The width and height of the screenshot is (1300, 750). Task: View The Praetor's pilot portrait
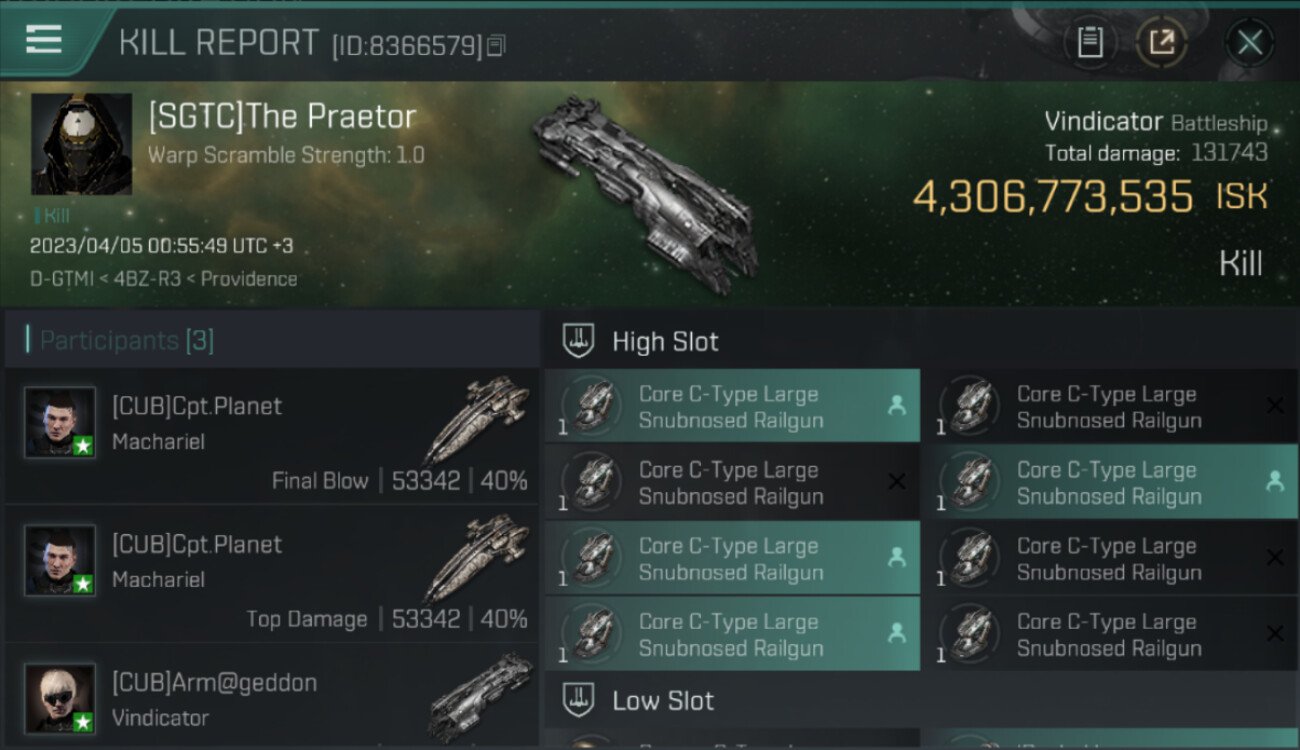coord(82,144)
